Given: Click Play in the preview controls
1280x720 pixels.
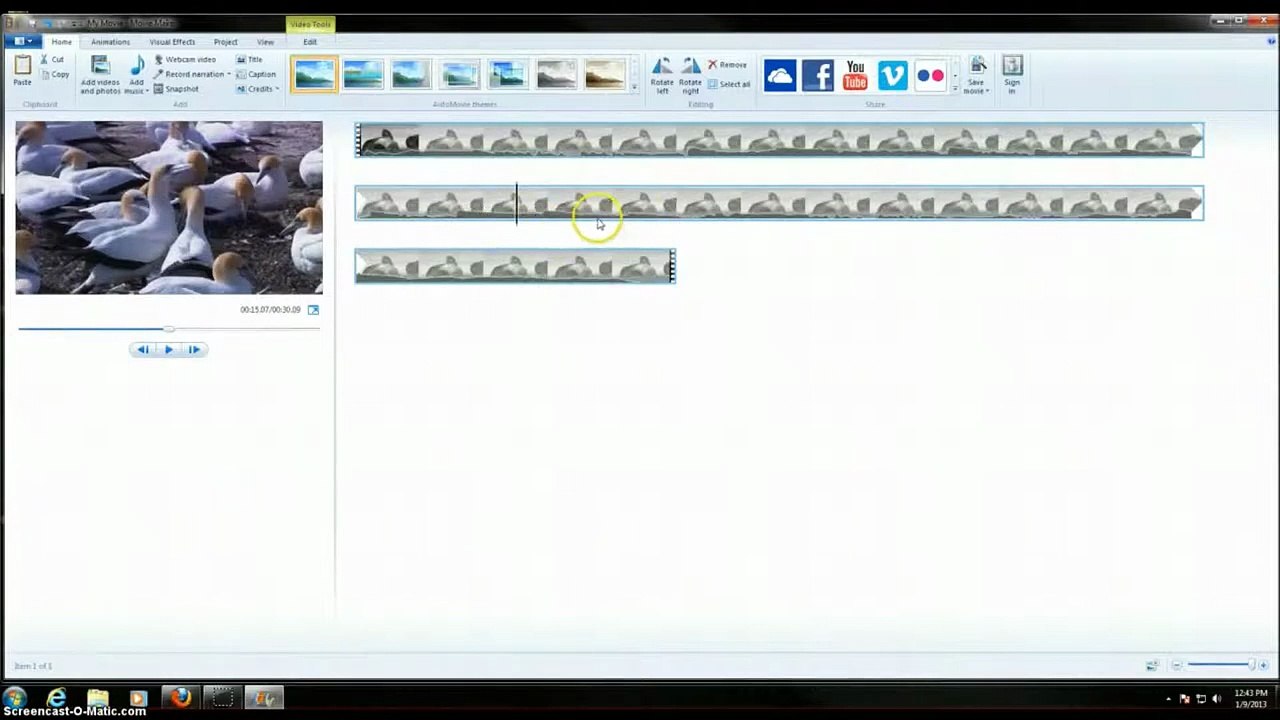Looking at the screenshot, I should click(x=168, y=349).
